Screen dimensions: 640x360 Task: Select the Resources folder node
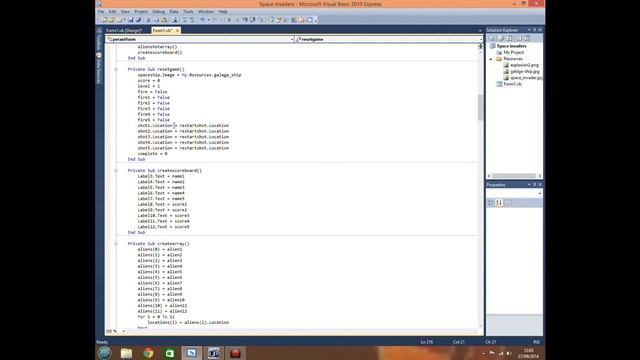(513, 59)
